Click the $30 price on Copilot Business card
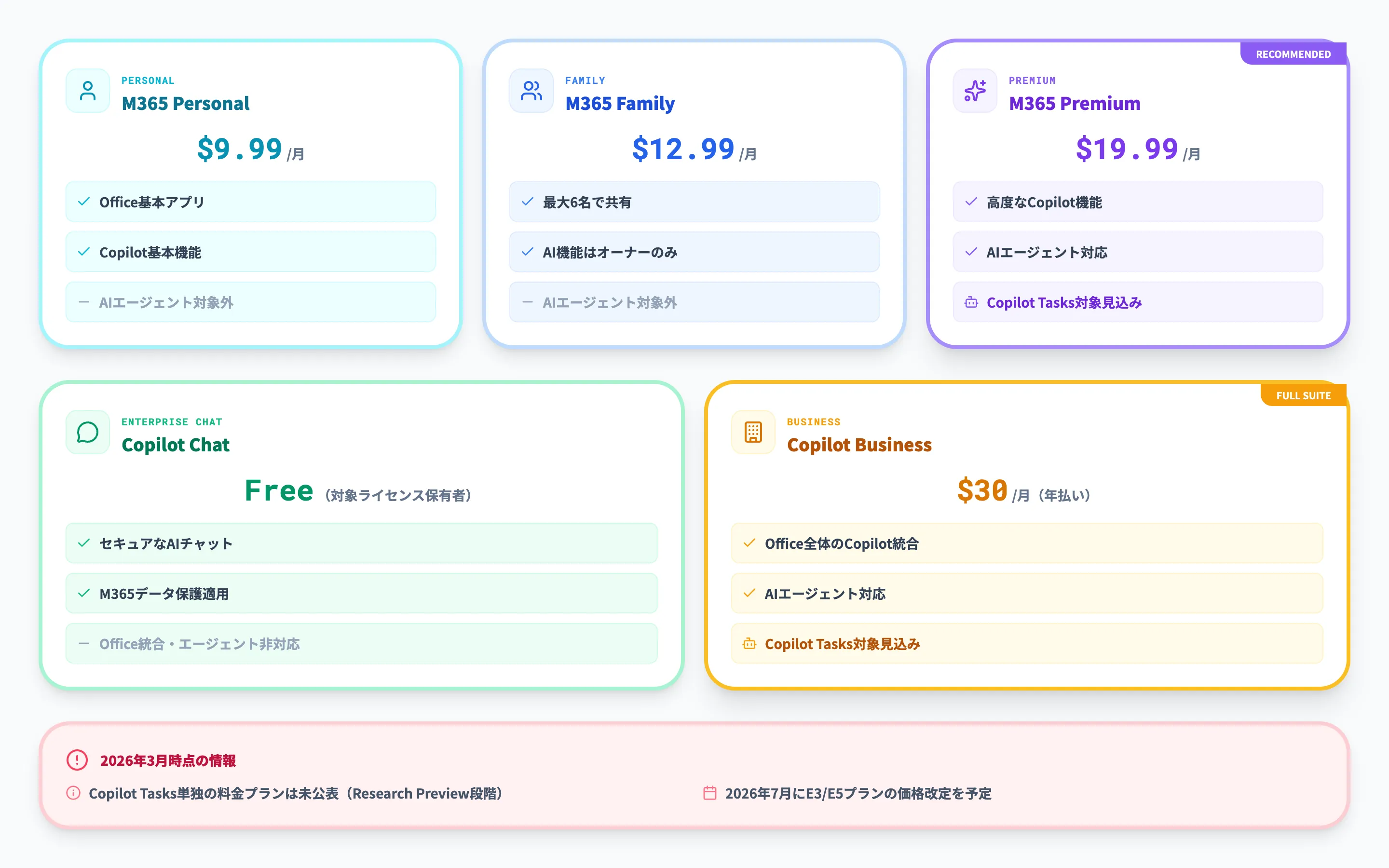Image resolution: width=1389 pixels, height=868 pixels. (981, 491)
